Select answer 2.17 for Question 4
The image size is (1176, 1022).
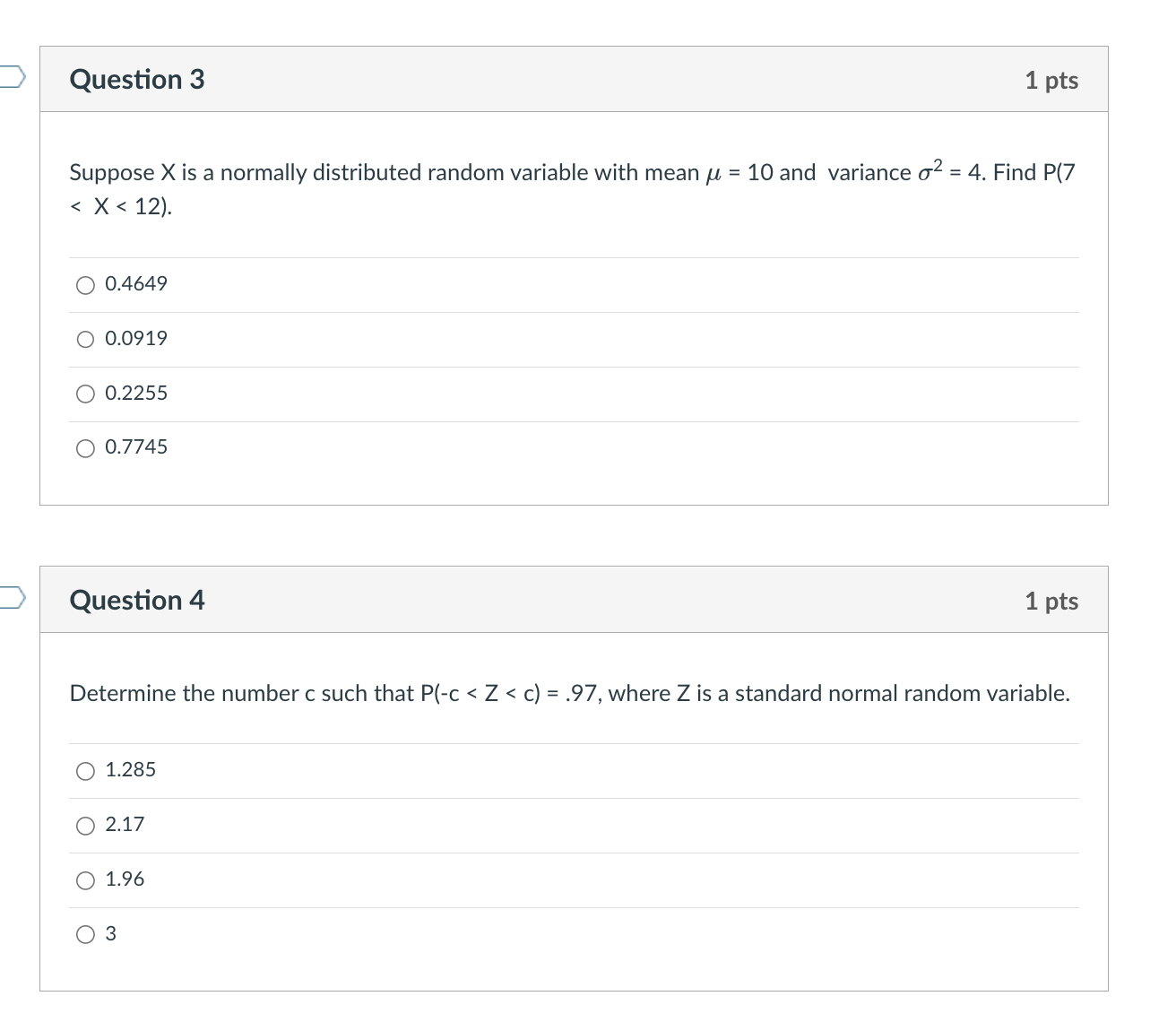85,825
